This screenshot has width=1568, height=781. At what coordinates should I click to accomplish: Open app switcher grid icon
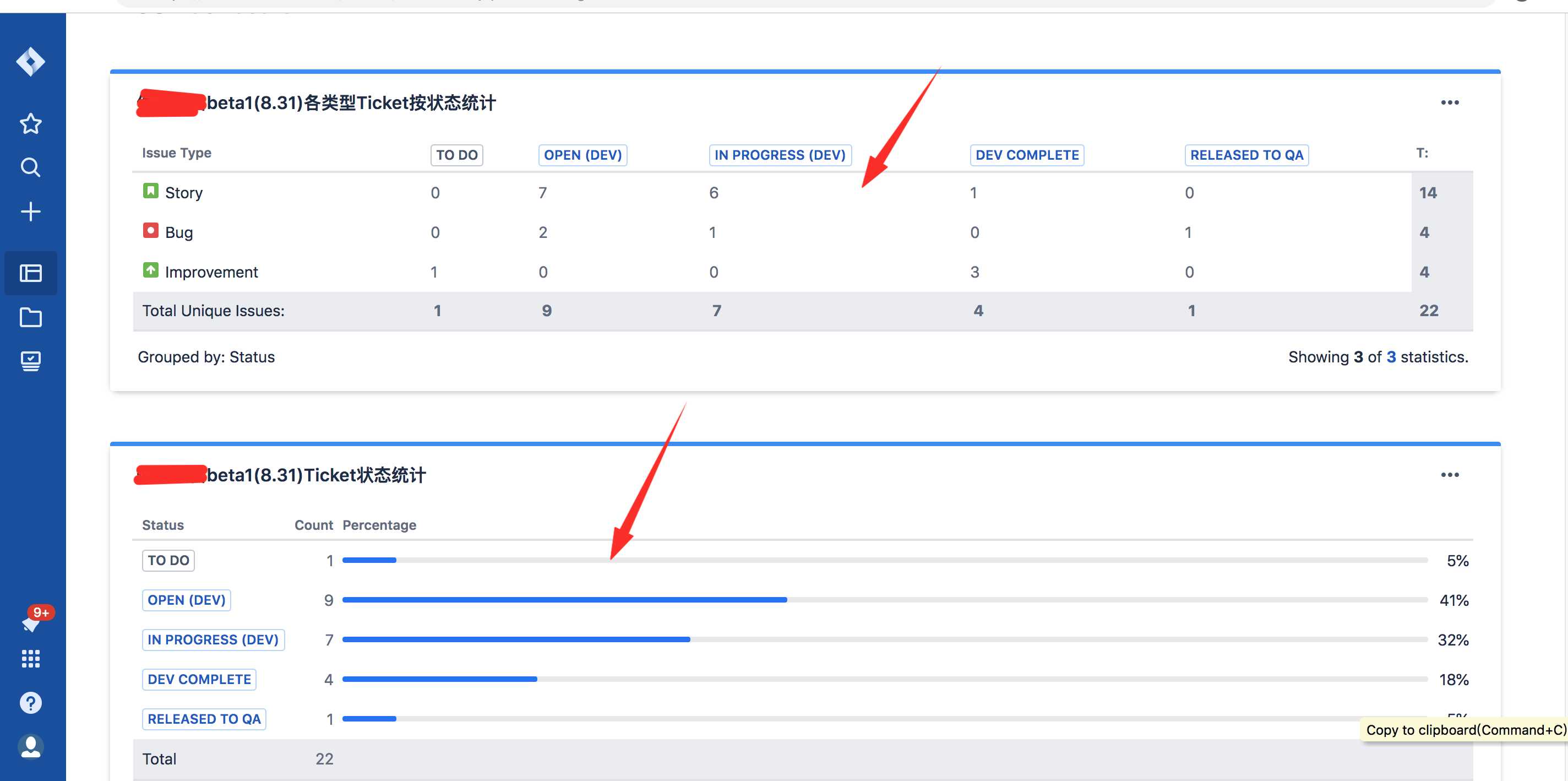coord(30,659)
